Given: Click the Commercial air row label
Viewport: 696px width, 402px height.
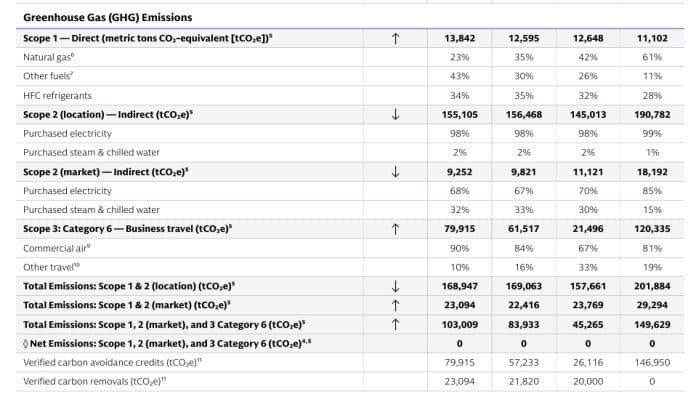Looking at the screenshot, I should tap(56, 248).
